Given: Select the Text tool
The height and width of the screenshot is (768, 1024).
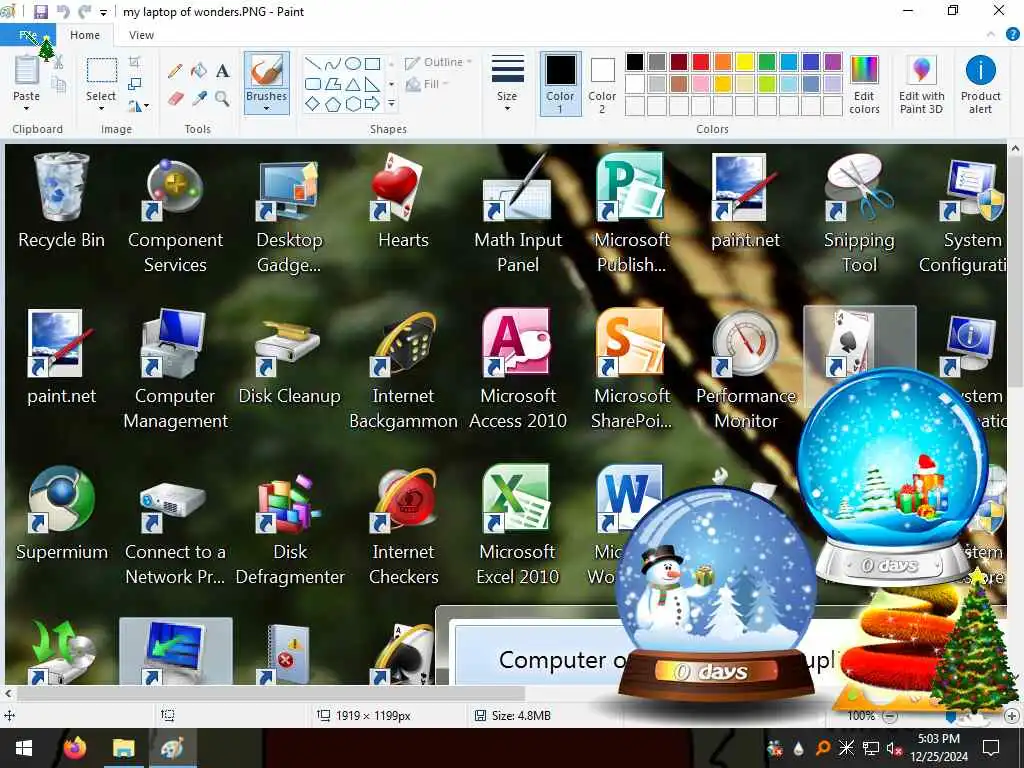Looking at the screenshot, I should [x=222, y=71].
